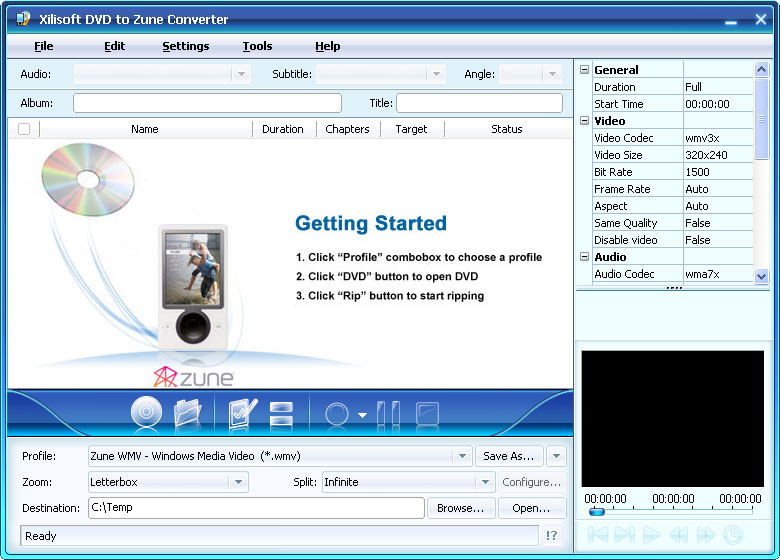780x560 pixels.
Task: Click the Bit Rate value 1500
Action: 718,172
